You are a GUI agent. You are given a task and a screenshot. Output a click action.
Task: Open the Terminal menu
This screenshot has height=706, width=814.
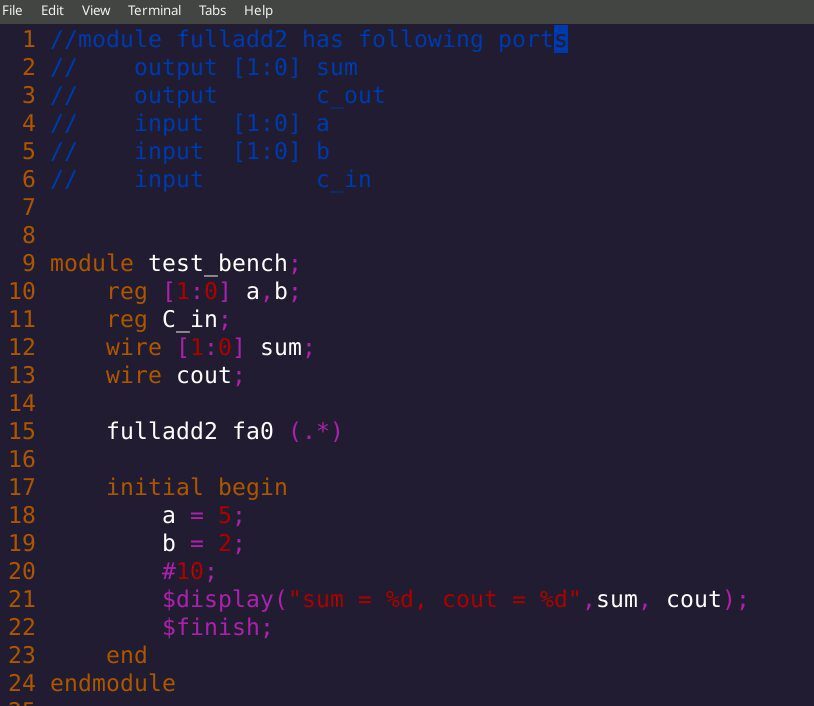click(154, 10)
